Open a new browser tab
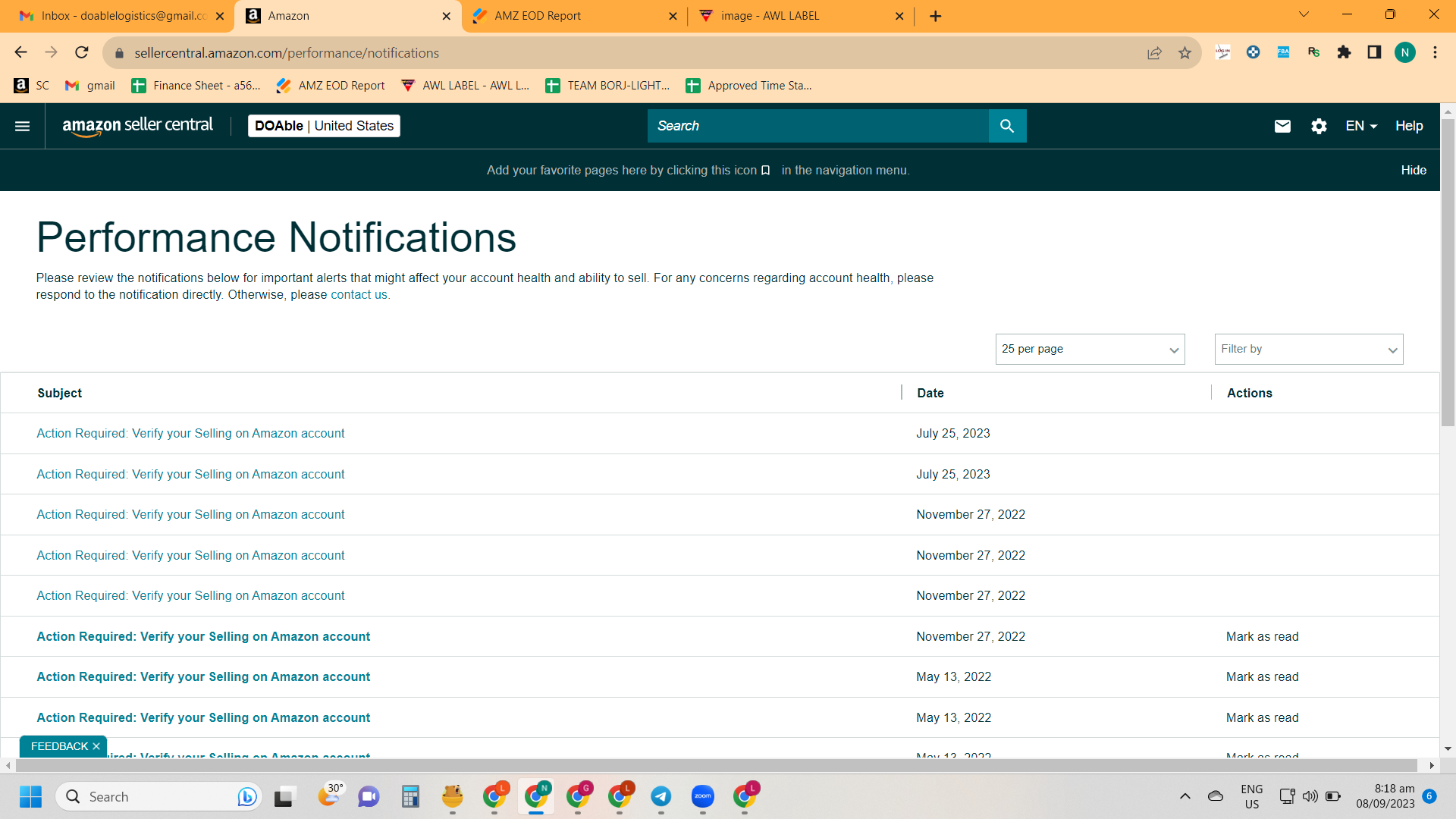 [x=936, y=16]
